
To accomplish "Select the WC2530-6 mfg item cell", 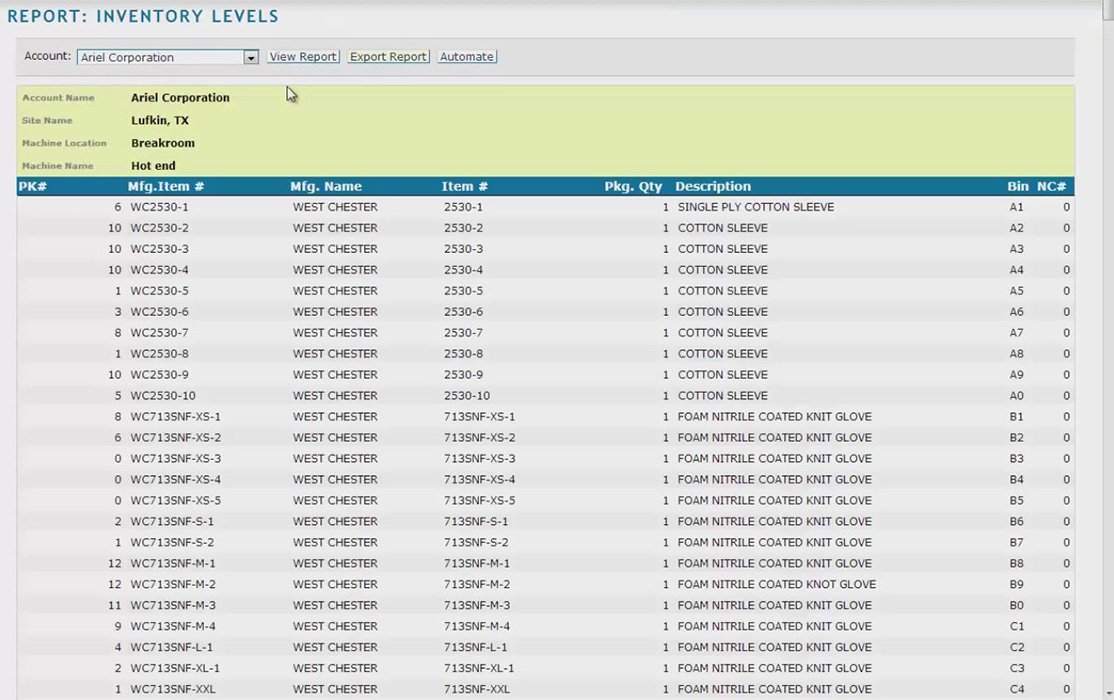I will tap(159, 312).
